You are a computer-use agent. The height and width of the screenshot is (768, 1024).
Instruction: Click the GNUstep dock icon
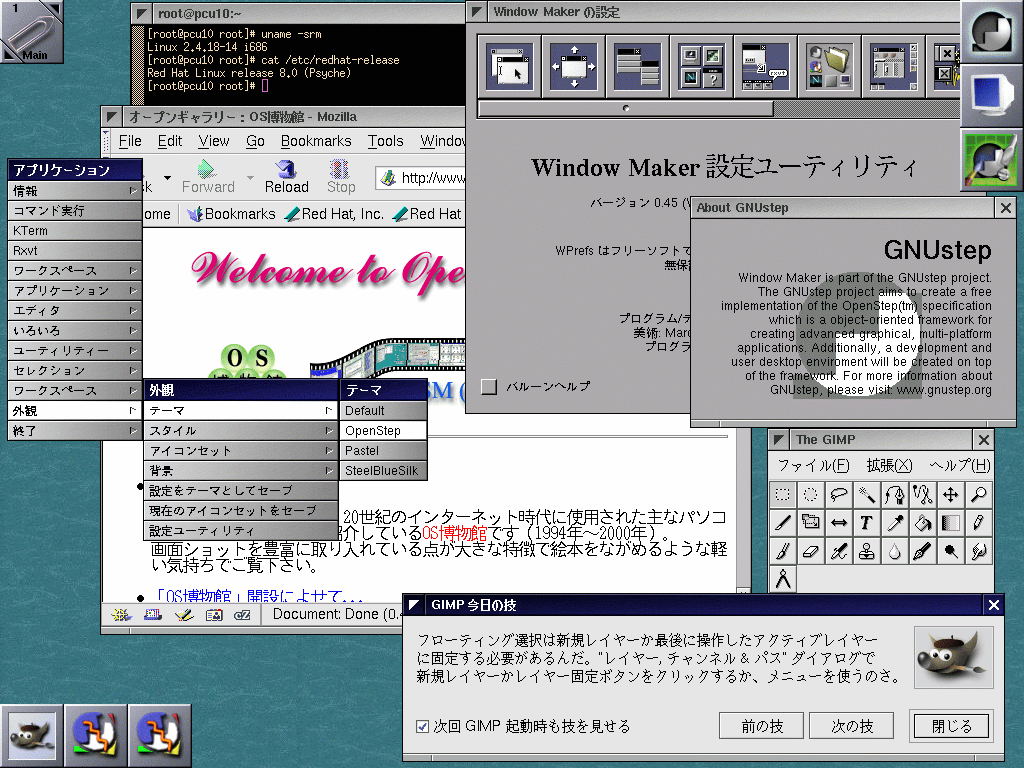[991, 31]
